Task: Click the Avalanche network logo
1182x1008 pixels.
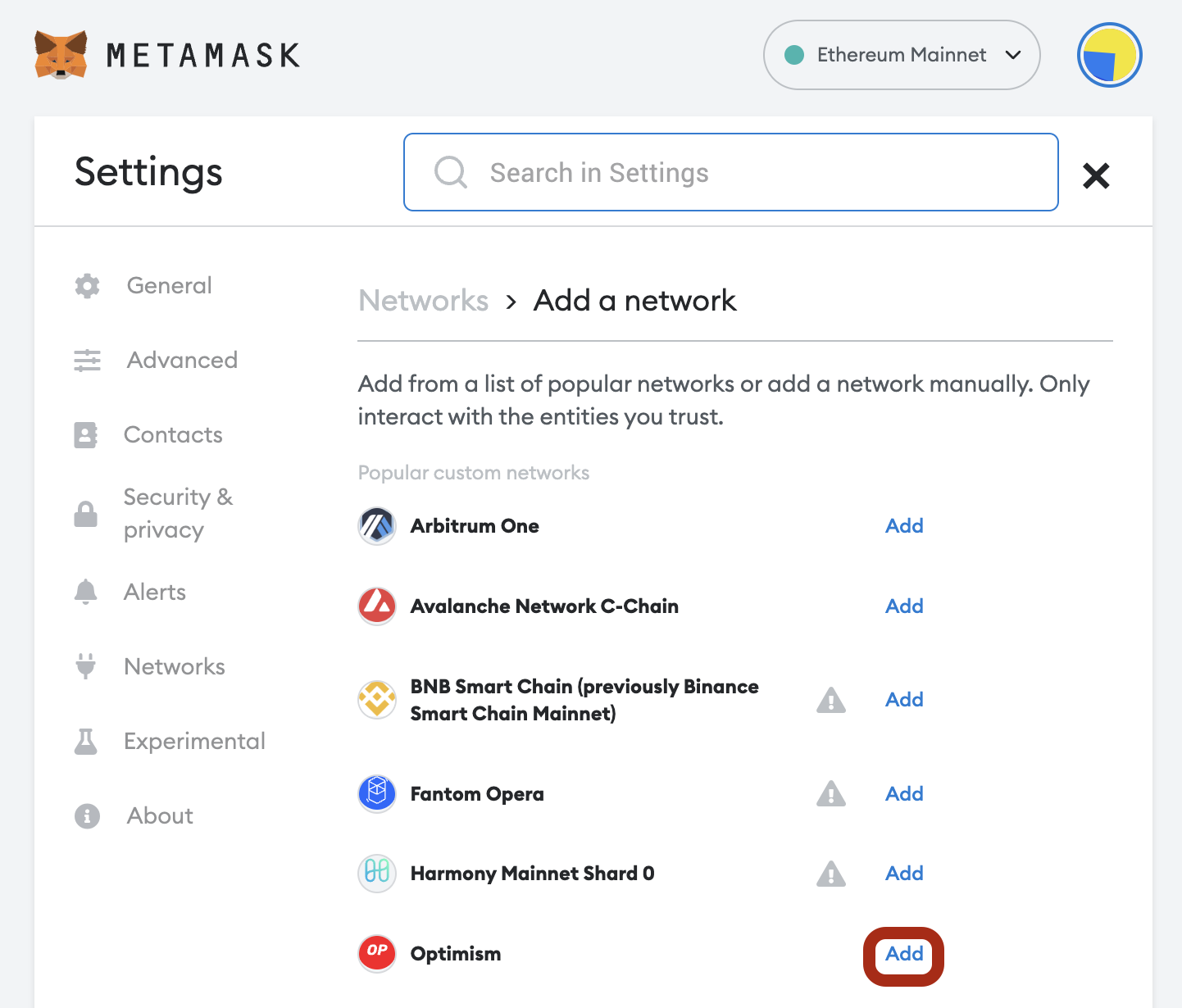Action: pos(377,606)
